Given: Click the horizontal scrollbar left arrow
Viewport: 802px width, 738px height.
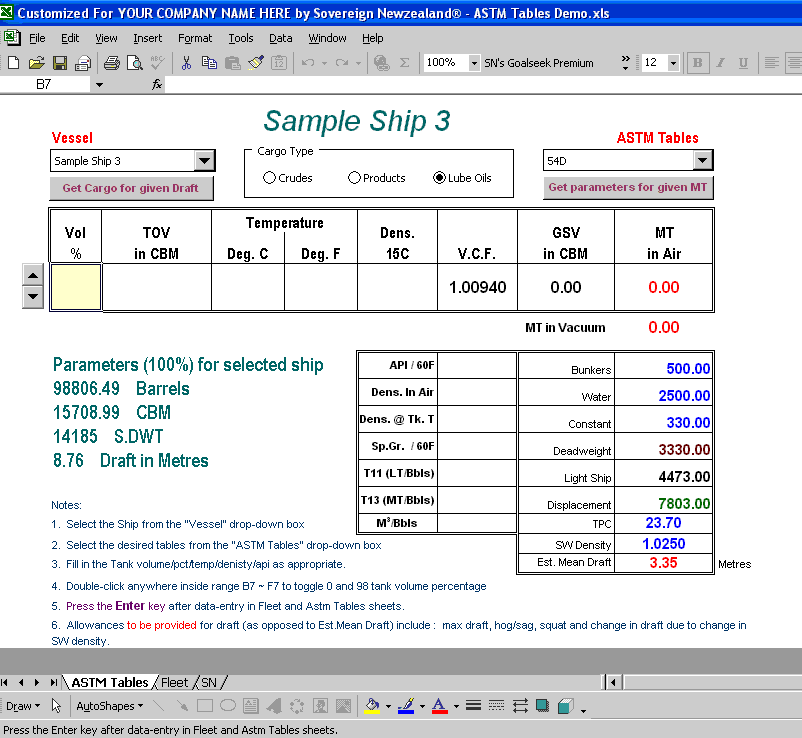Looking at the screenshot, I should pos(613,682).
